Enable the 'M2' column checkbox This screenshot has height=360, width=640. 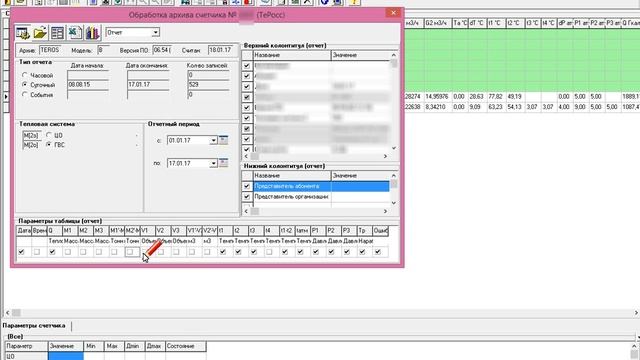coord(83,252)
